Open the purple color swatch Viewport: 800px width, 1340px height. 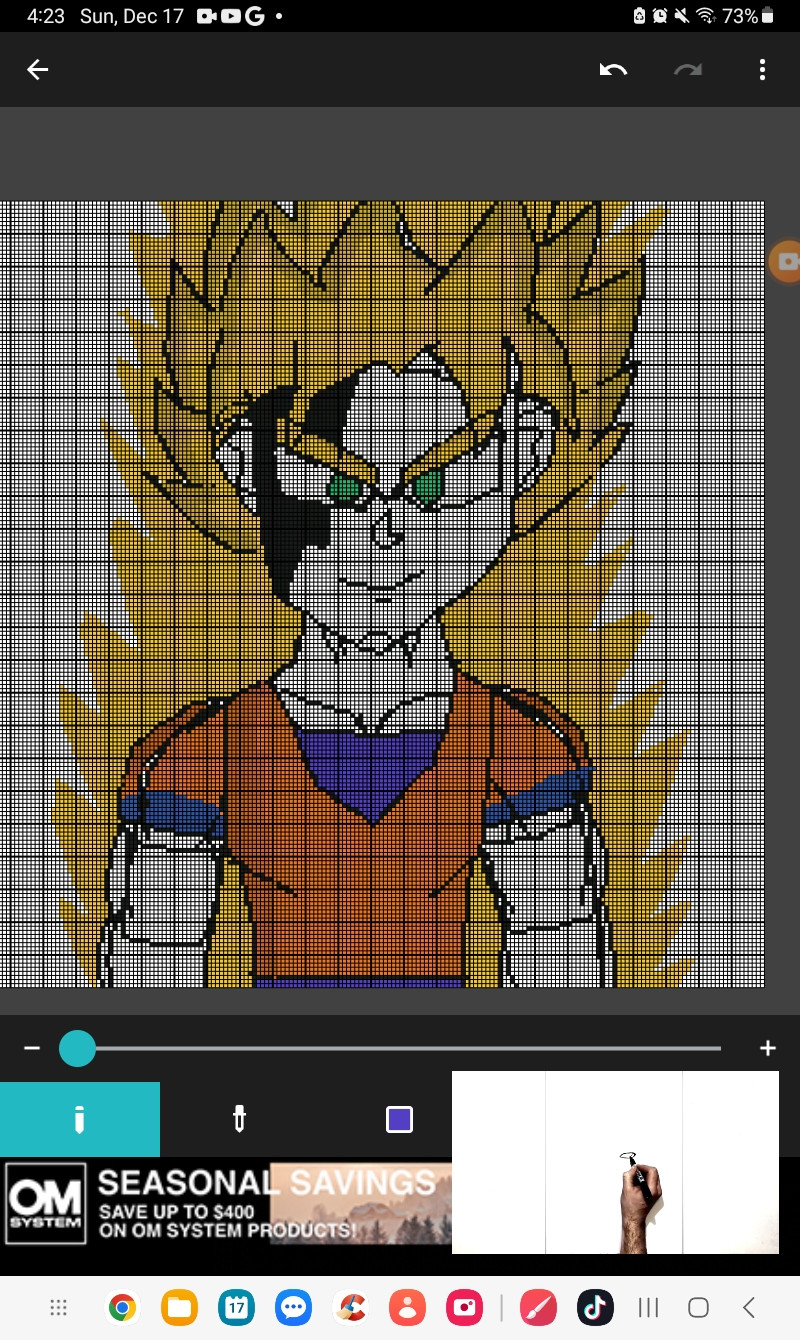400,1119
